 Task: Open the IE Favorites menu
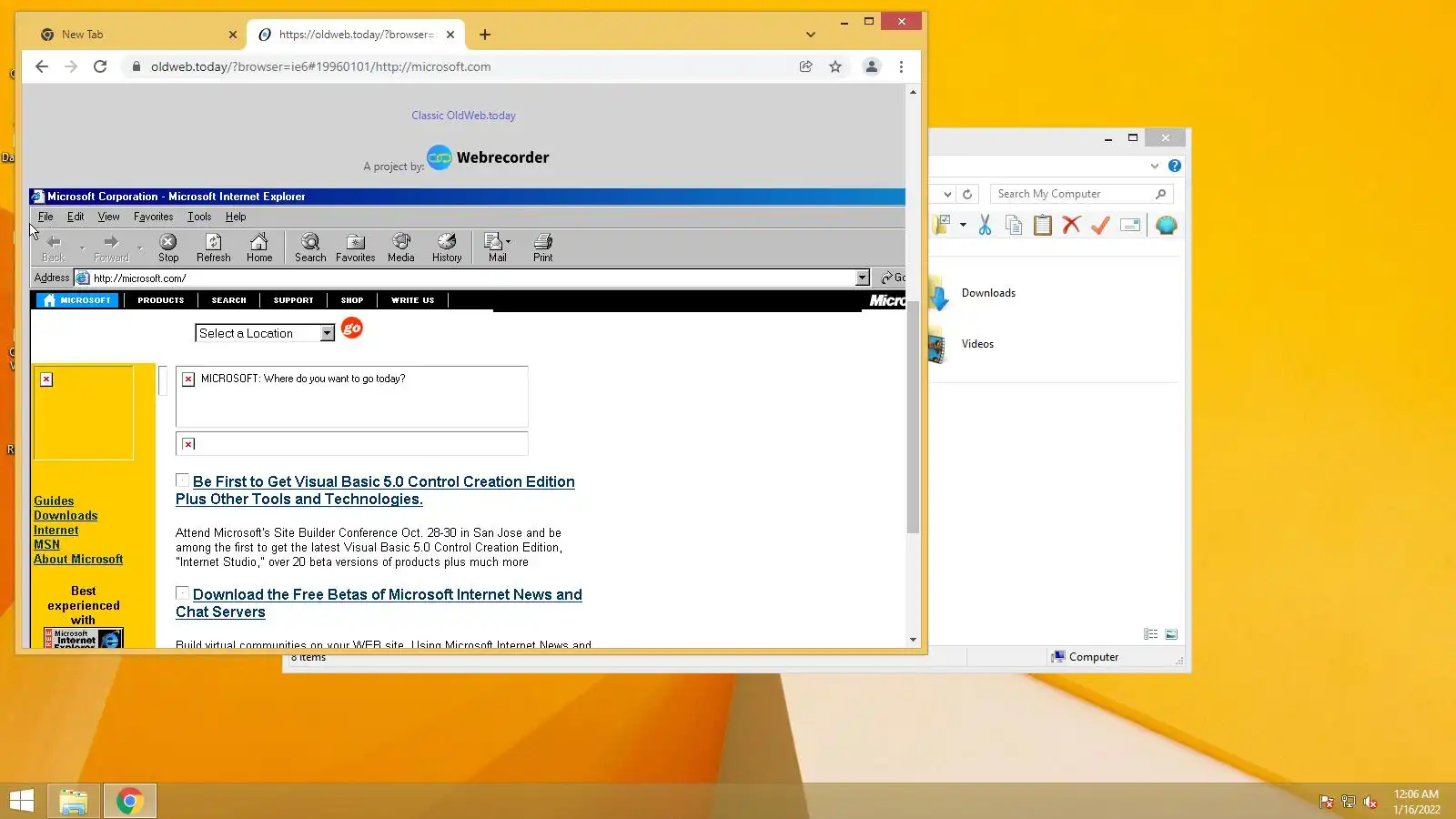tap(153, 217)
